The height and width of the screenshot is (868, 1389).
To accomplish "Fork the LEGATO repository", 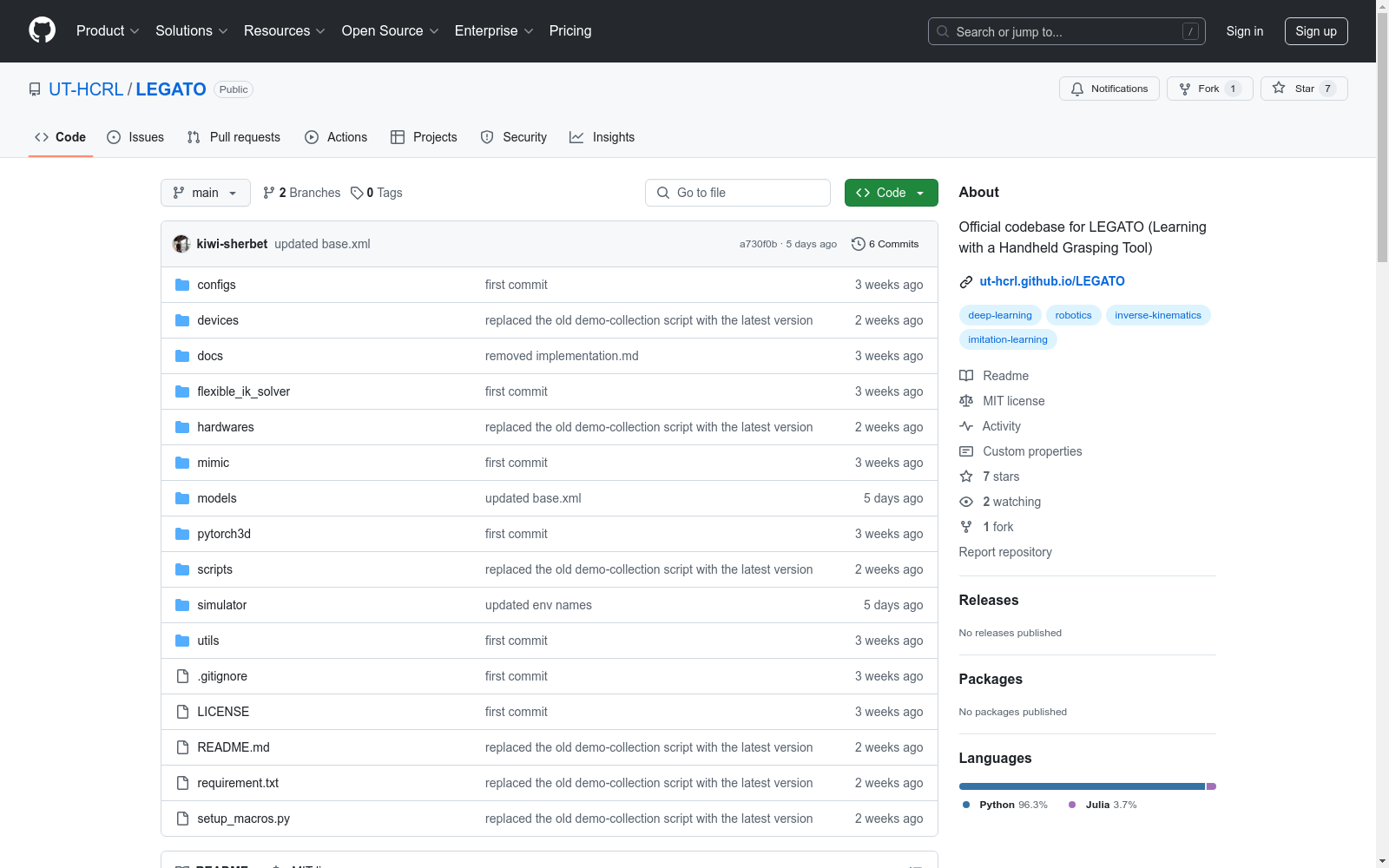I will click(1209, 89).
